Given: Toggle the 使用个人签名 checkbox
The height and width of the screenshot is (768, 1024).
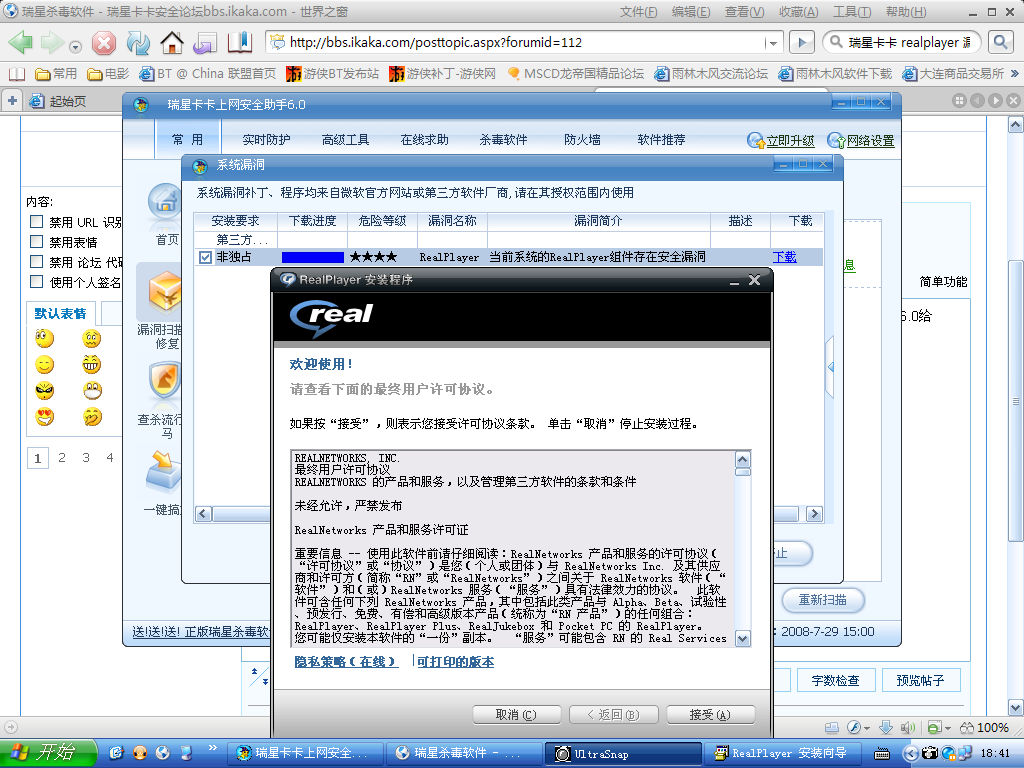Looking at the screenshot, I should pos(37,282).
